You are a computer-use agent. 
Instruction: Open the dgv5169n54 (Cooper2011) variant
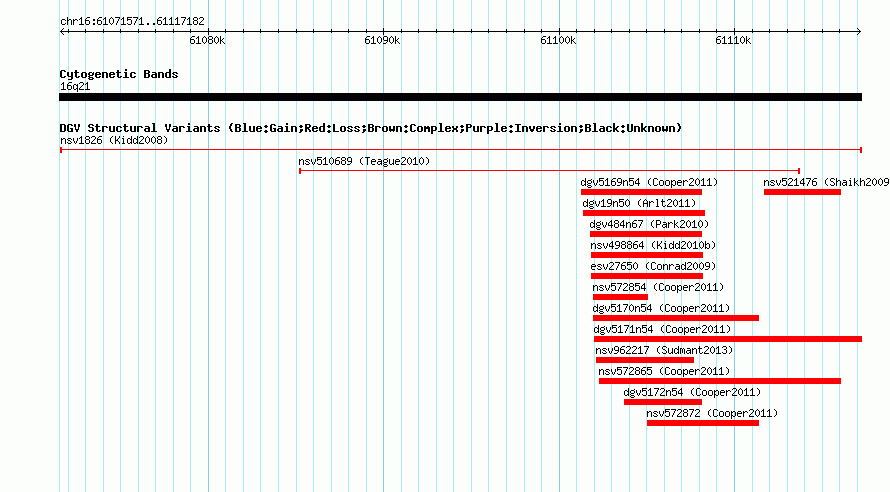(649, 183)
